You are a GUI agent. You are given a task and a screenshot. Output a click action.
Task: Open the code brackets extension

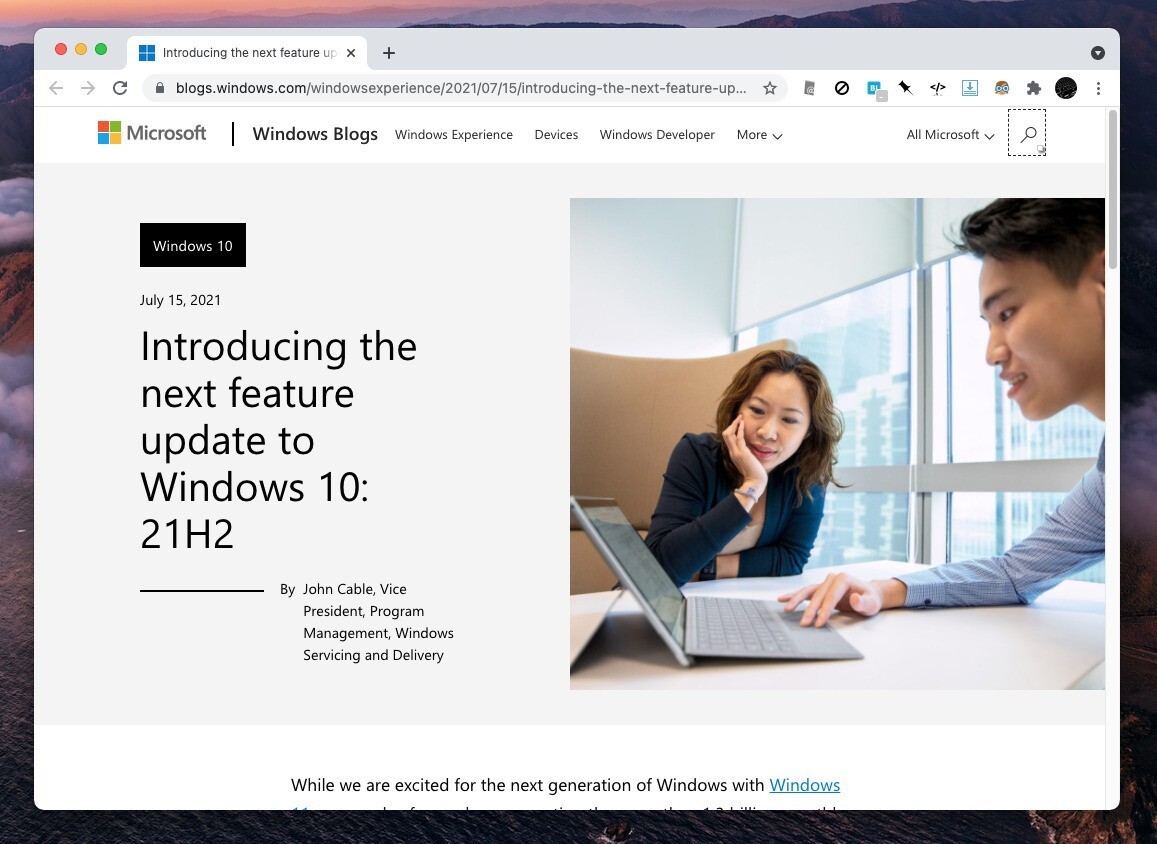[x=938, y=89]
